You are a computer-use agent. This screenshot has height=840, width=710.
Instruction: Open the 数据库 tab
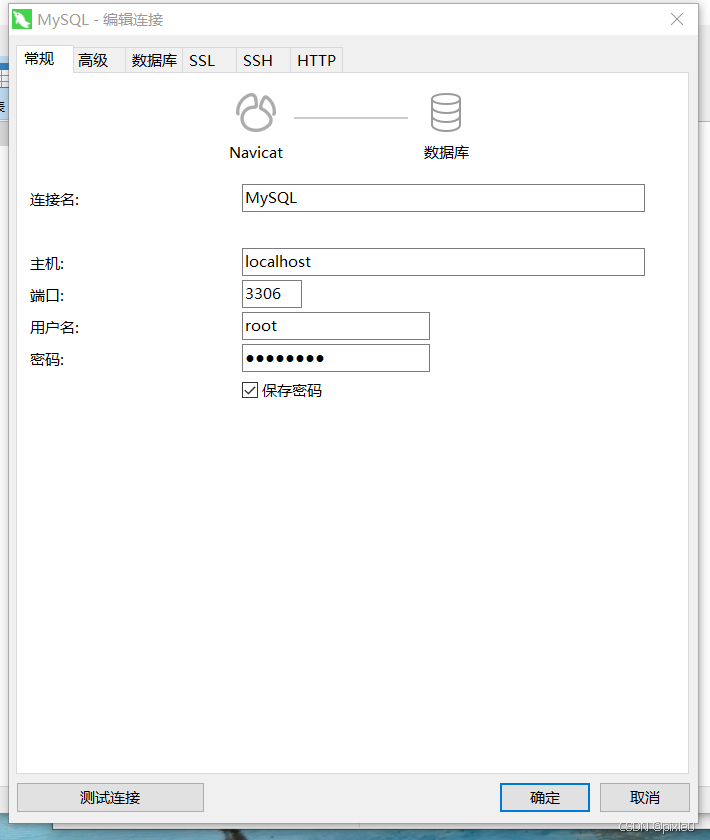154,61
